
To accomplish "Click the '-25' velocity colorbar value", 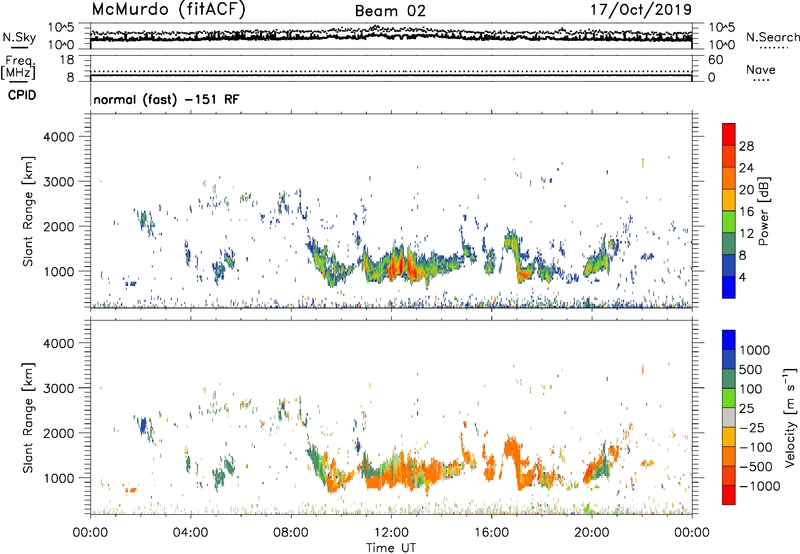I will tap(752, 428).
